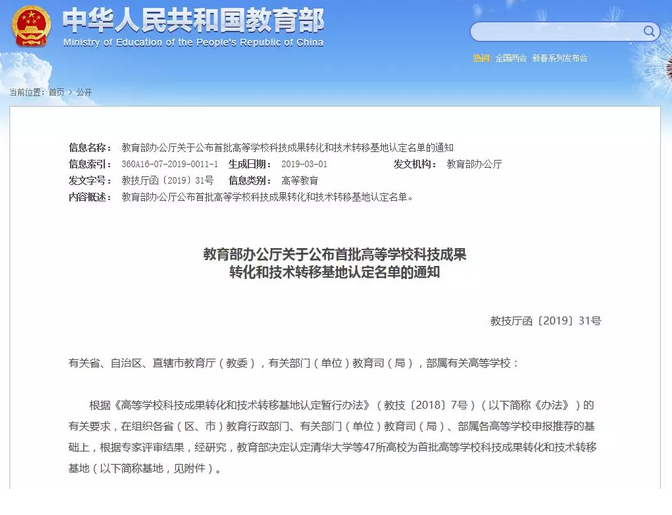Click the 中华人民共和国教育部 site title
The image size is (672, 515).
[x=180, y=20]
